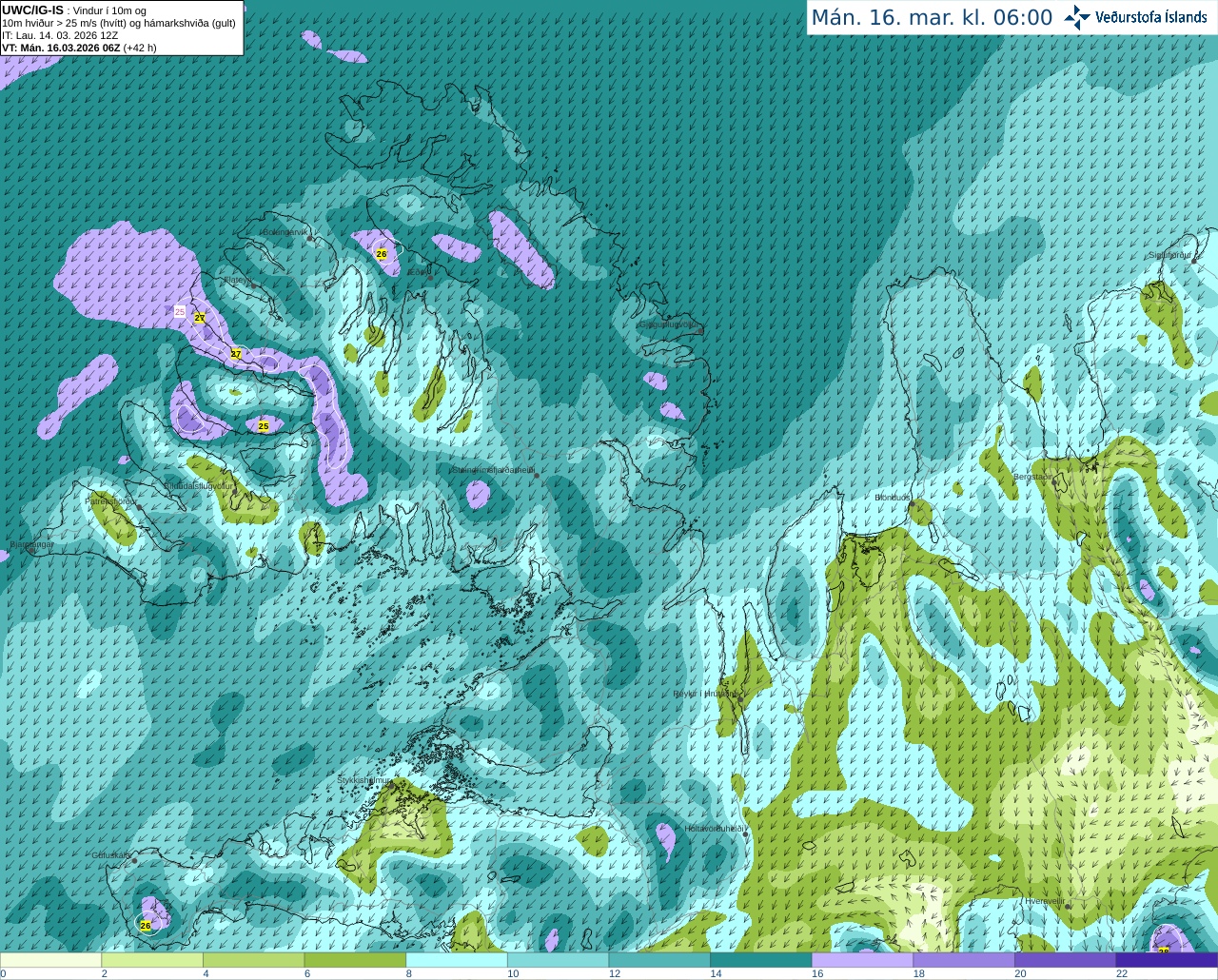Click the Reykir í Hrútafirði station label
This screenshot has height=980, width=1218.
(x=705, y=694)
